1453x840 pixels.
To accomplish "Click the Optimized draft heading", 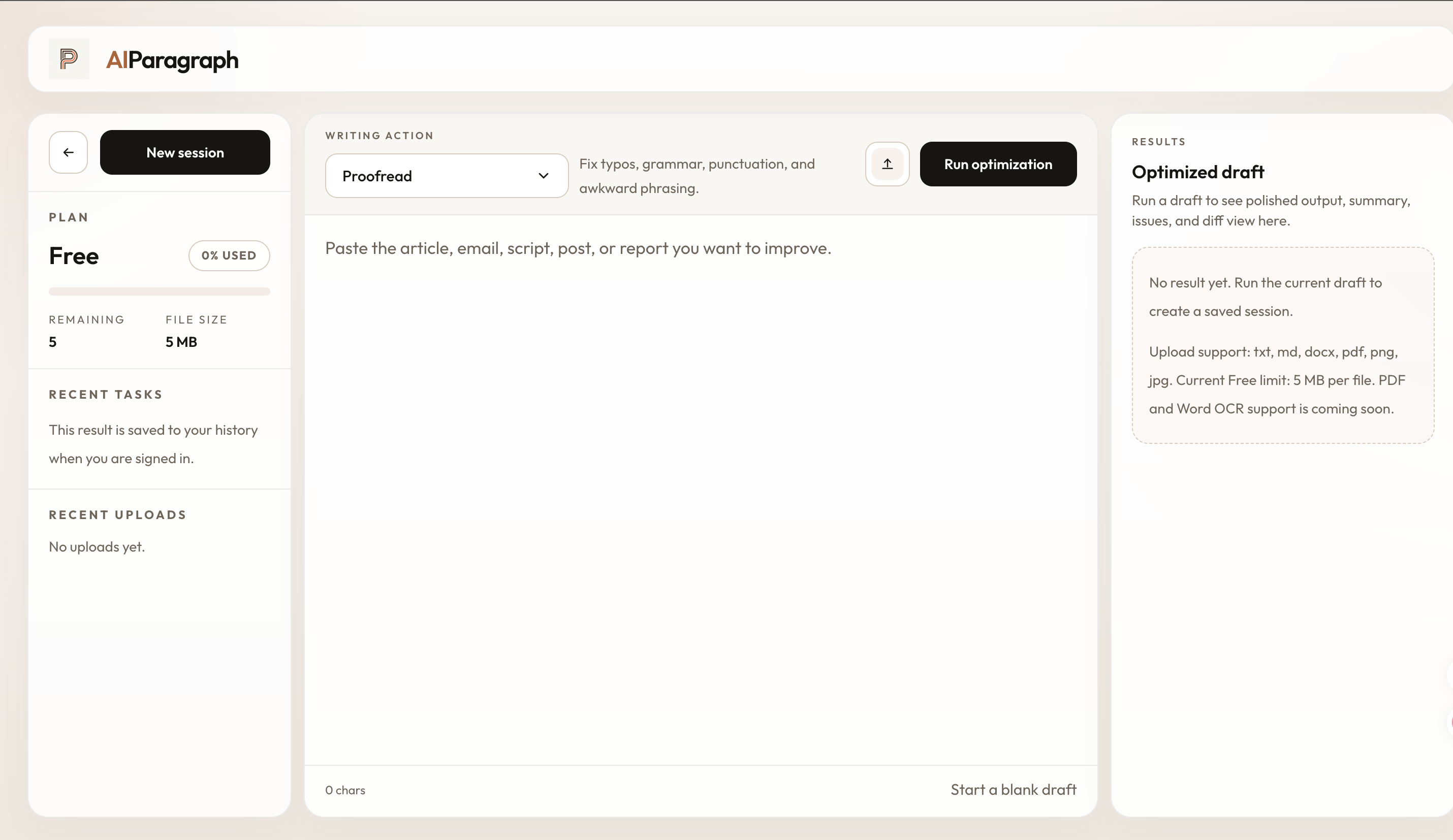I will (x=1197, y=172).
